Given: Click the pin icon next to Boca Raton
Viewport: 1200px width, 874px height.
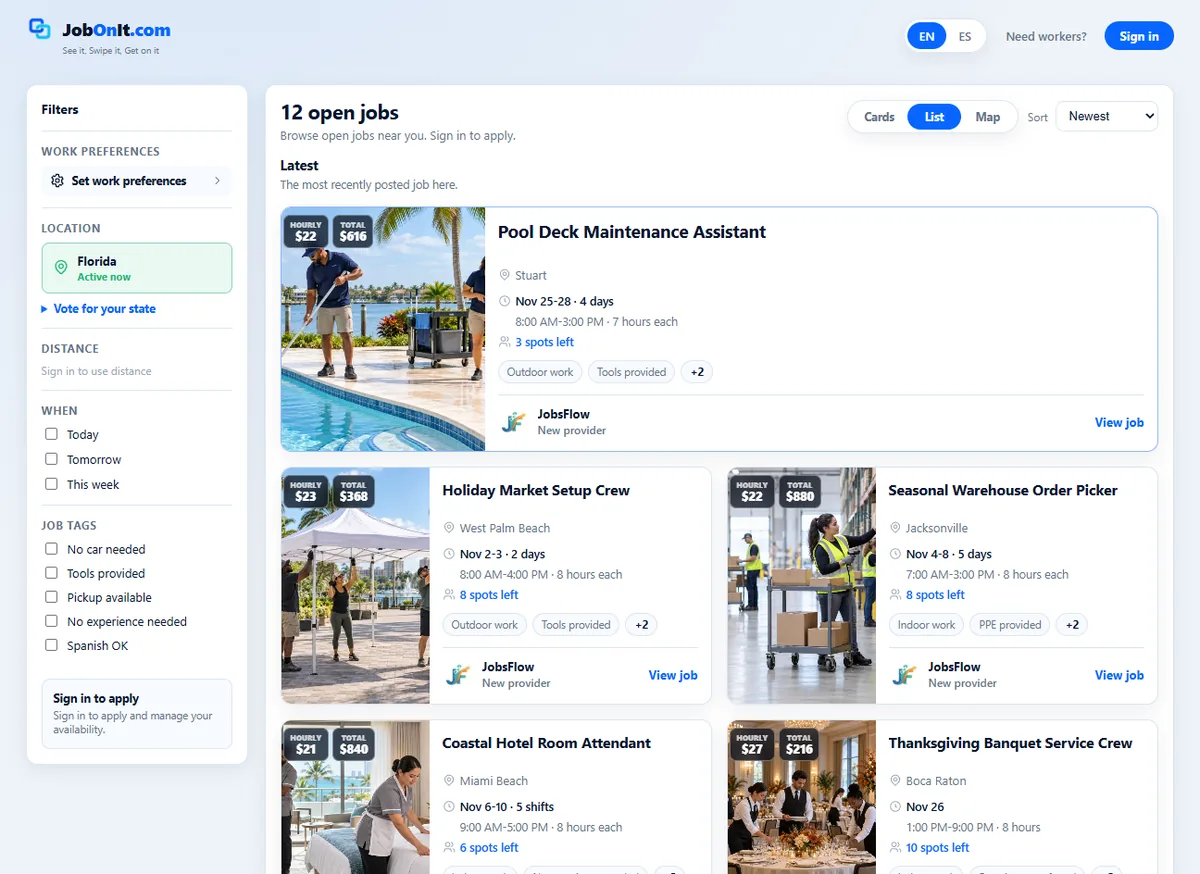Looking at the screenshot, I should [895, 781].
